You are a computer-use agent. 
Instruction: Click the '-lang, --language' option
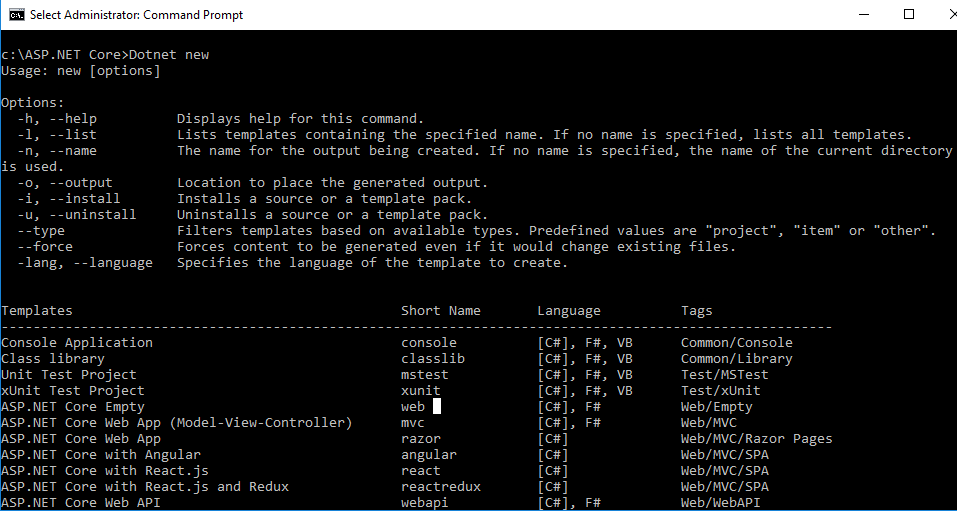pos(85,263)
